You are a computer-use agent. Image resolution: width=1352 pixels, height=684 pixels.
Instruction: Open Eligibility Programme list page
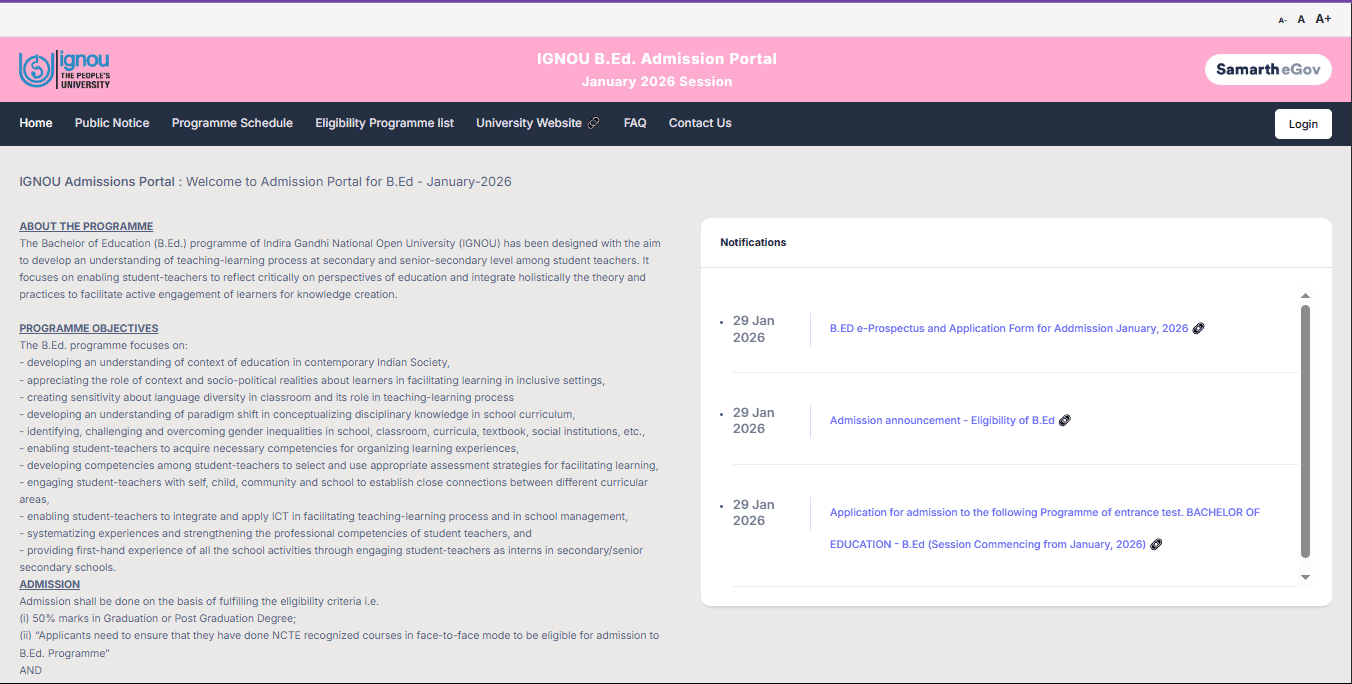[x=384, y=123]
